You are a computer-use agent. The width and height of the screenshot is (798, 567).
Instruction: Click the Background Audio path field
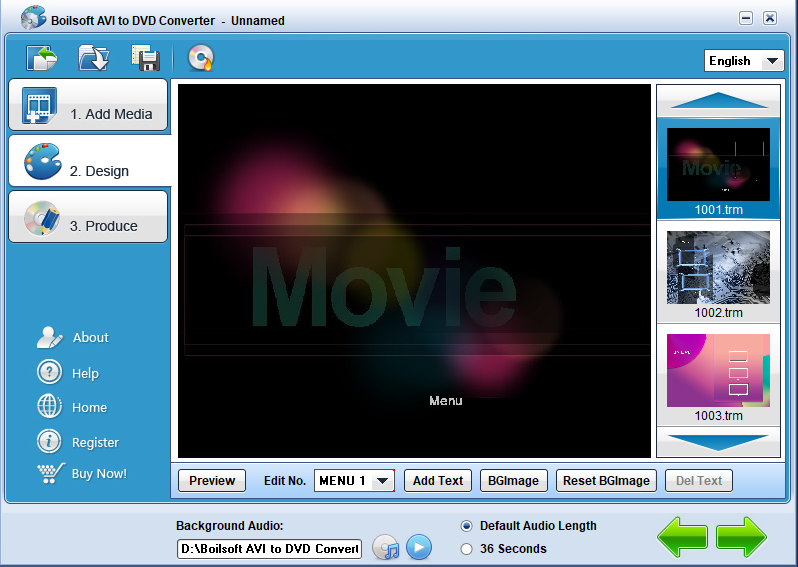click(x=269, y=549)
